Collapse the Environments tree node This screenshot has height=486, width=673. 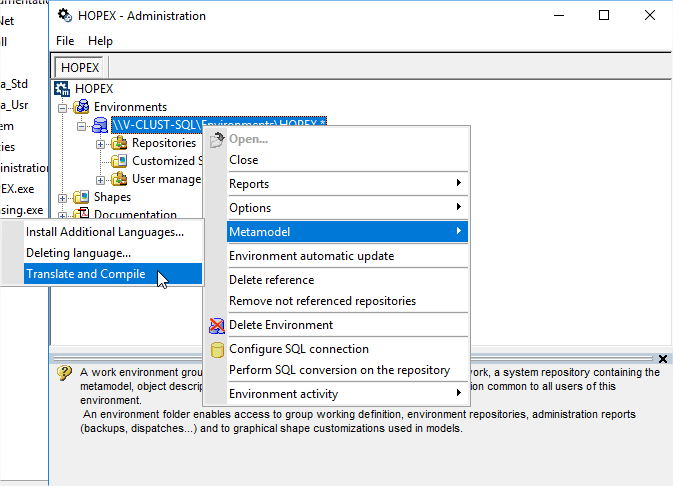(63, 107)
